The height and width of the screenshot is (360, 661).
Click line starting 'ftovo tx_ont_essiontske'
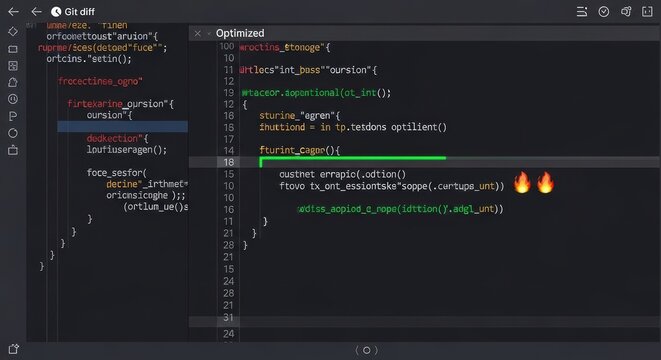tap(392, 186)
